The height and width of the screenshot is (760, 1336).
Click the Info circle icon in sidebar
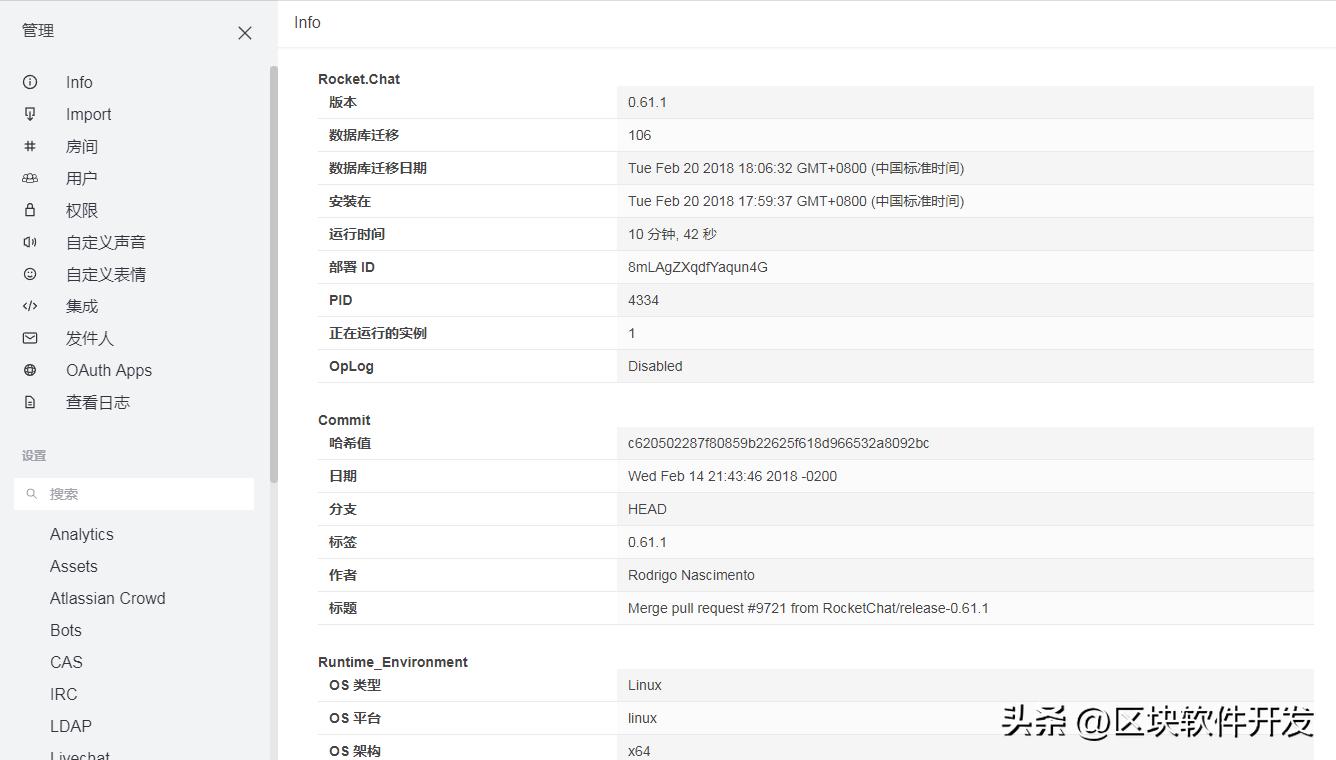(x=30, y=82)
